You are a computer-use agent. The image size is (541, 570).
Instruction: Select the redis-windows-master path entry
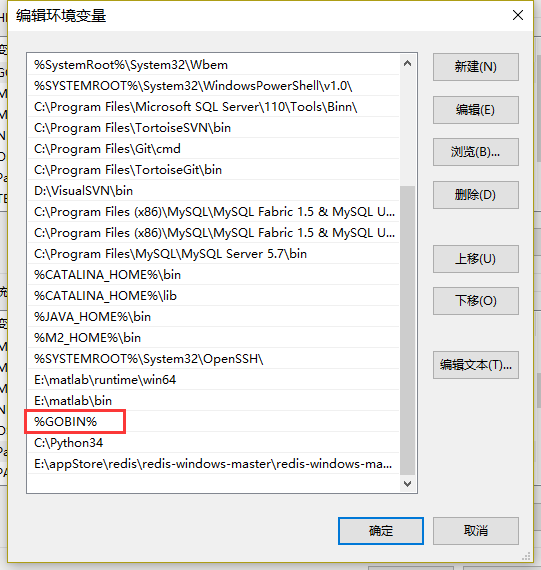213,464
